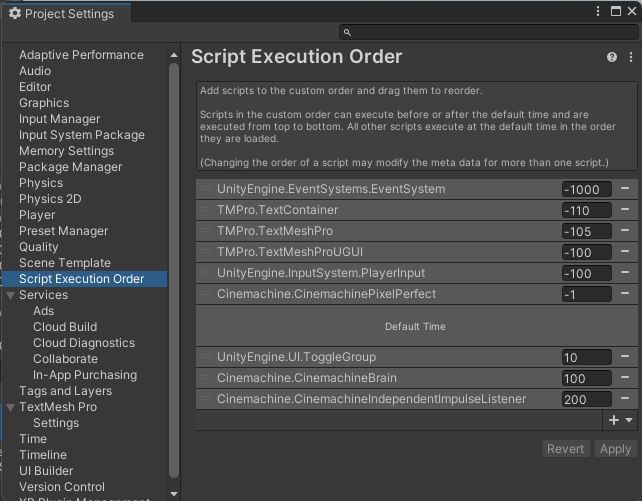
Task: Open Adaptive Performance settings
Action: [81, 55]
